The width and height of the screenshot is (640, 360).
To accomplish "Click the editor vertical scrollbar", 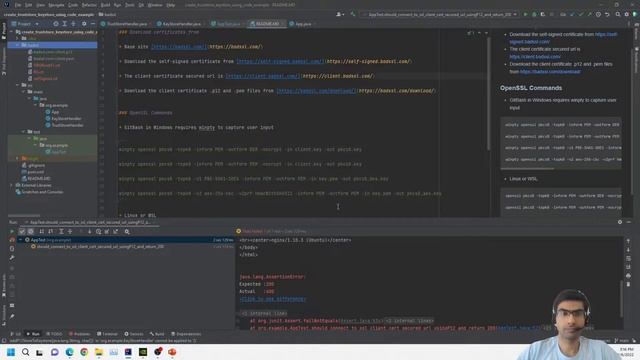I will (488, 94).
